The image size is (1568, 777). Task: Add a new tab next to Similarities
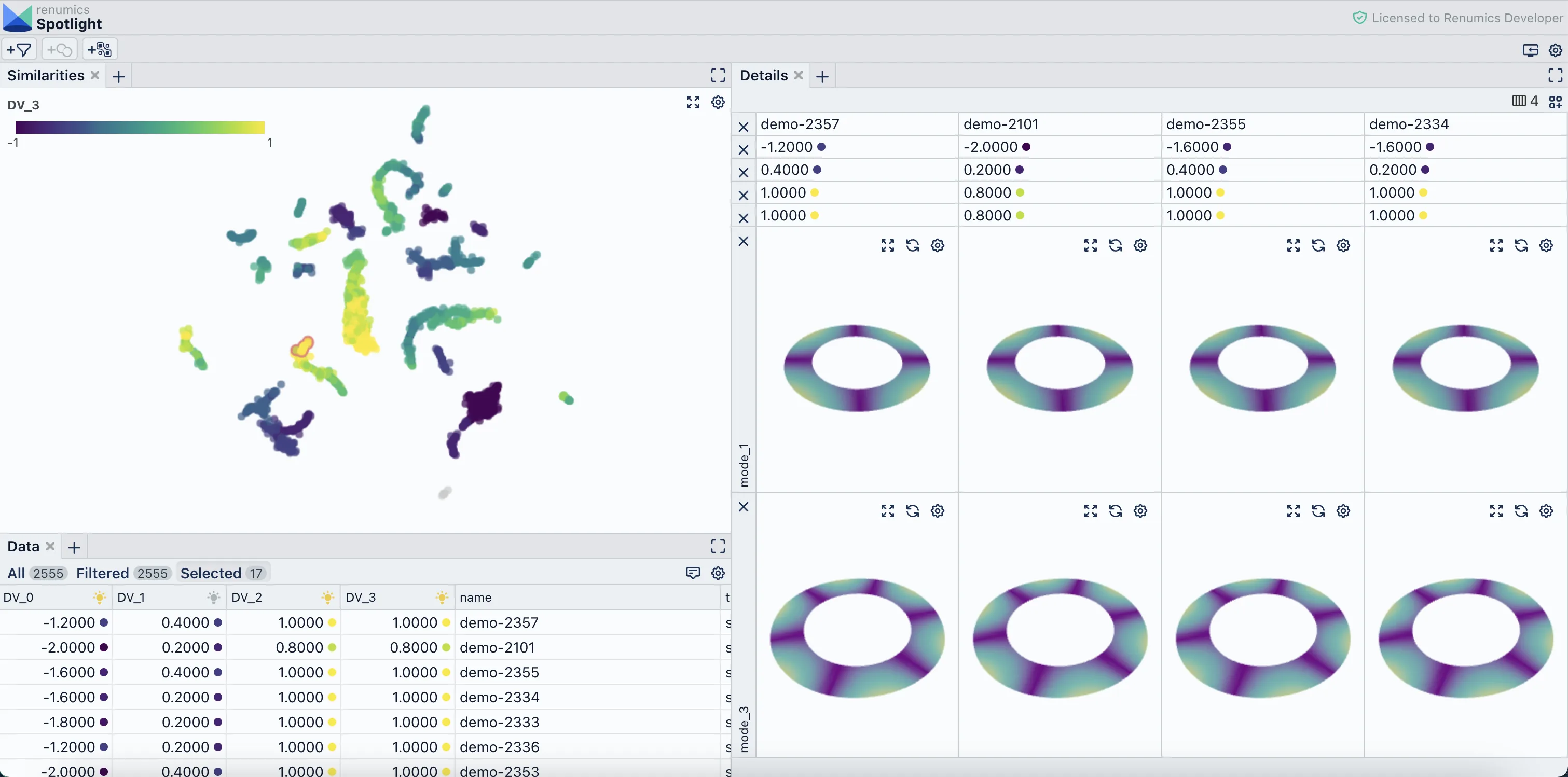pyautogui.click(x=119, y=77)
